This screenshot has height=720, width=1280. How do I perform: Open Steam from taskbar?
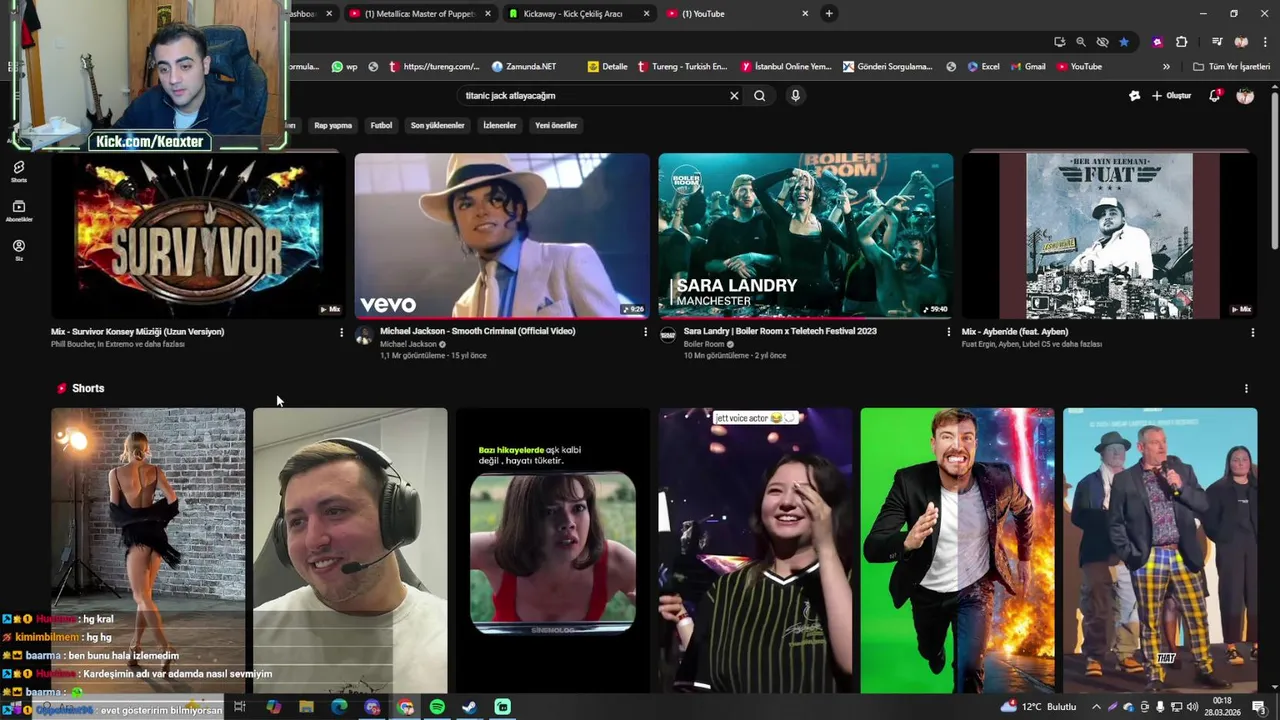[x=469, y=707]
